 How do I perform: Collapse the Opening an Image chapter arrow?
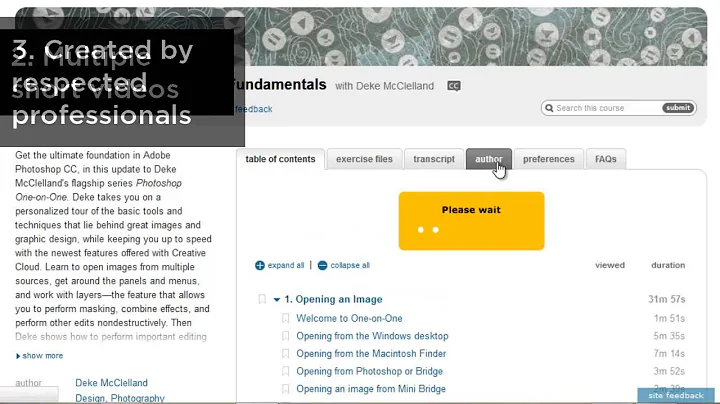277,299
